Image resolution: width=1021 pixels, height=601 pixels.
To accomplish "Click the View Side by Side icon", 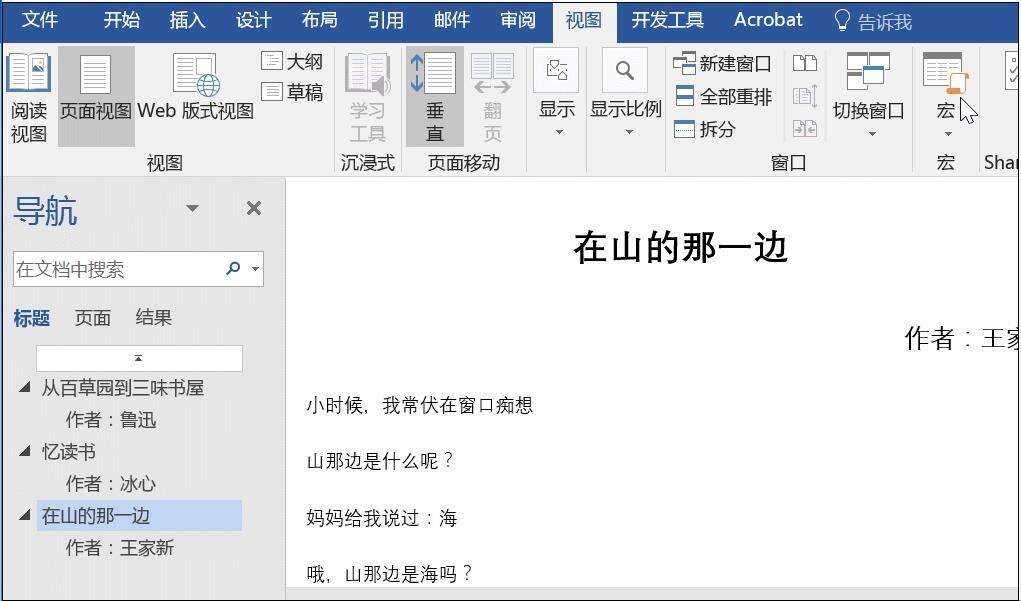I will [805, 63].
